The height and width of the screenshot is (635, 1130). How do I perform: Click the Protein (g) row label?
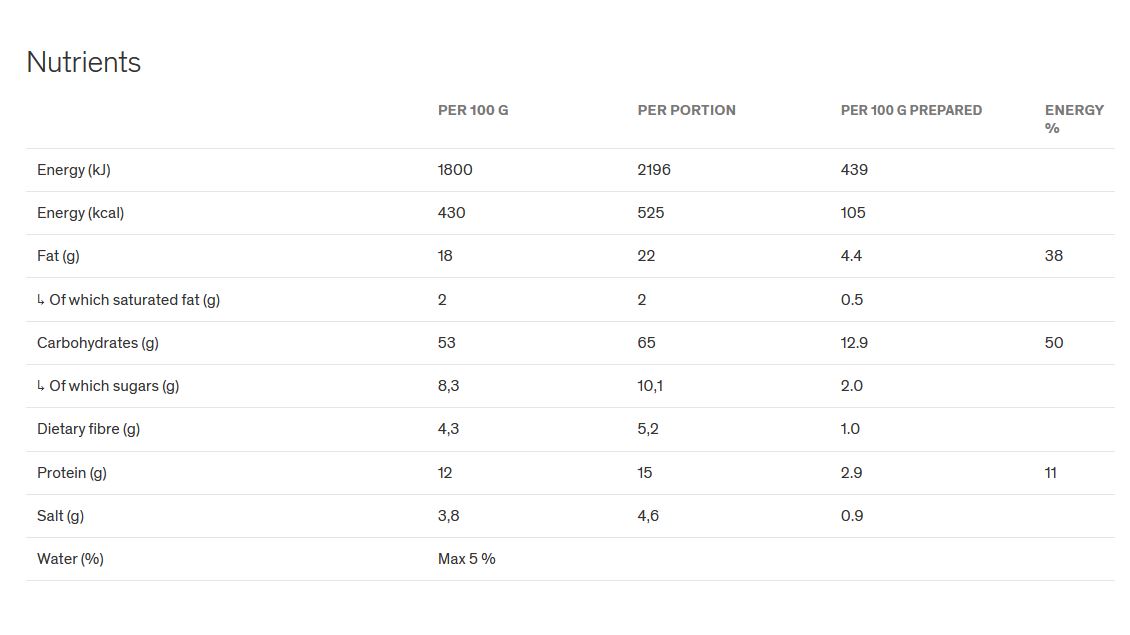click(72, 473)
